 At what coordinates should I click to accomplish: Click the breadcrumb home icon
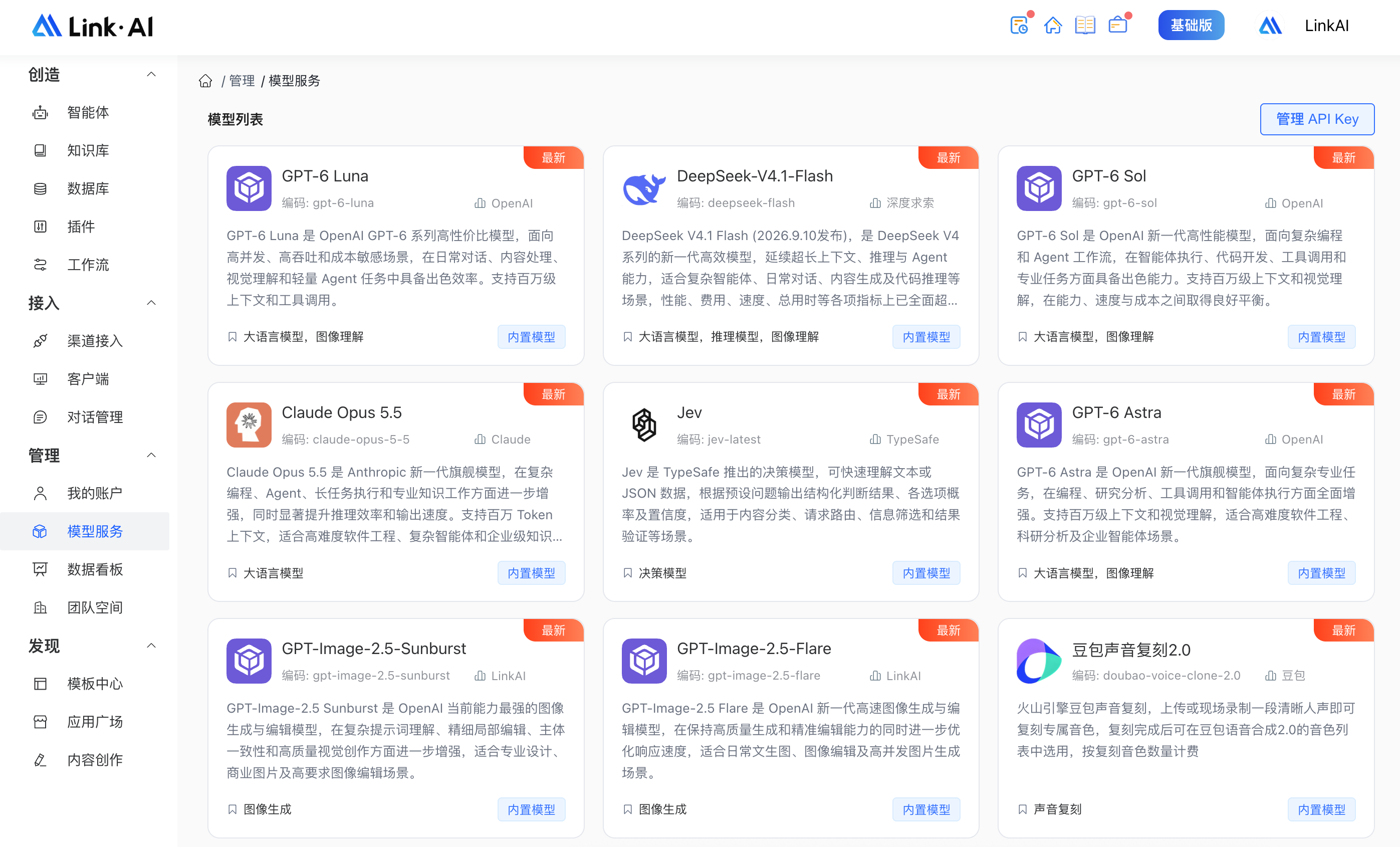[205, 81]
